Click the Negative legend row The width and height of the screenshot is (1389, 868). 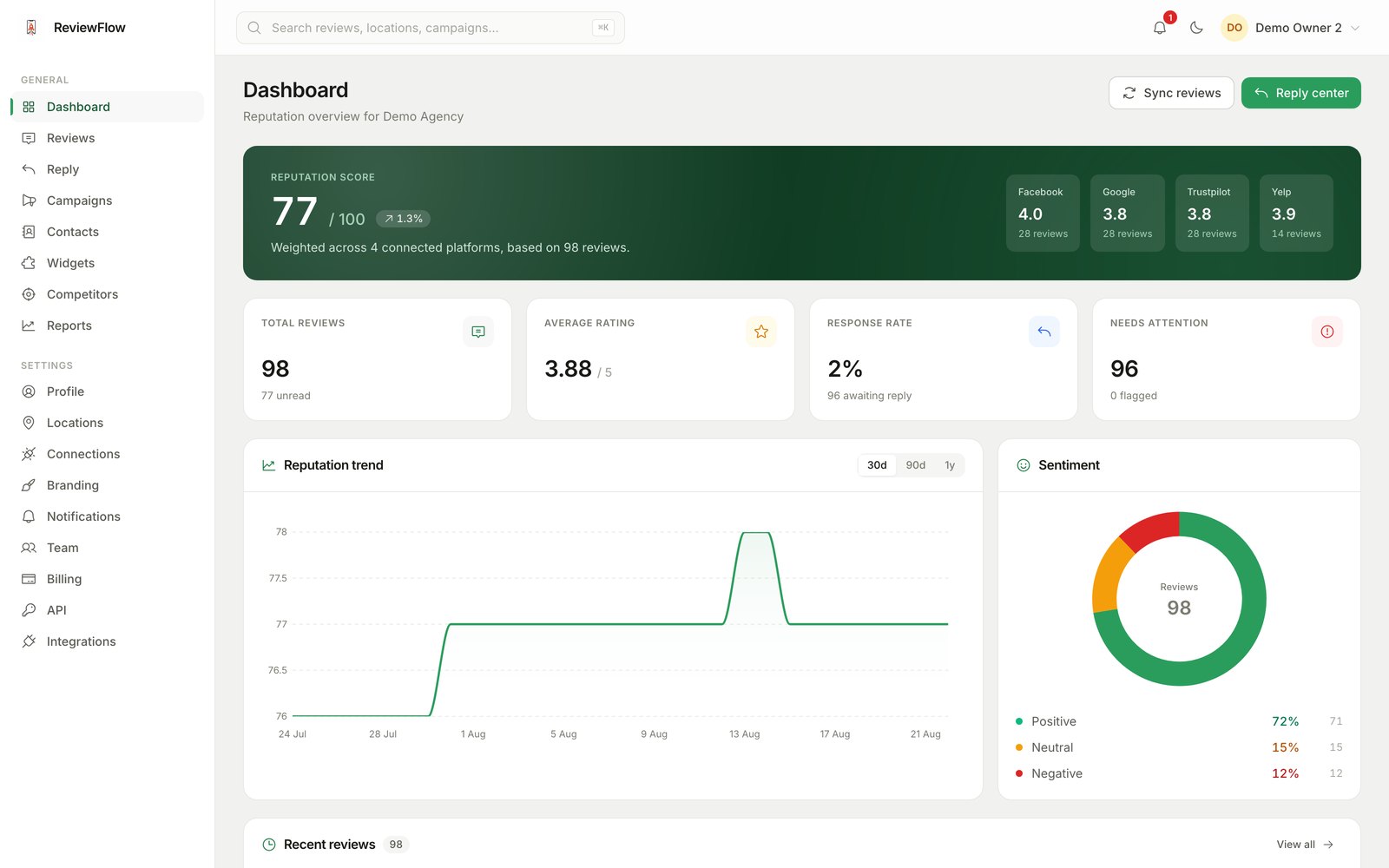pyautogui.click(x=1179, y=773)
